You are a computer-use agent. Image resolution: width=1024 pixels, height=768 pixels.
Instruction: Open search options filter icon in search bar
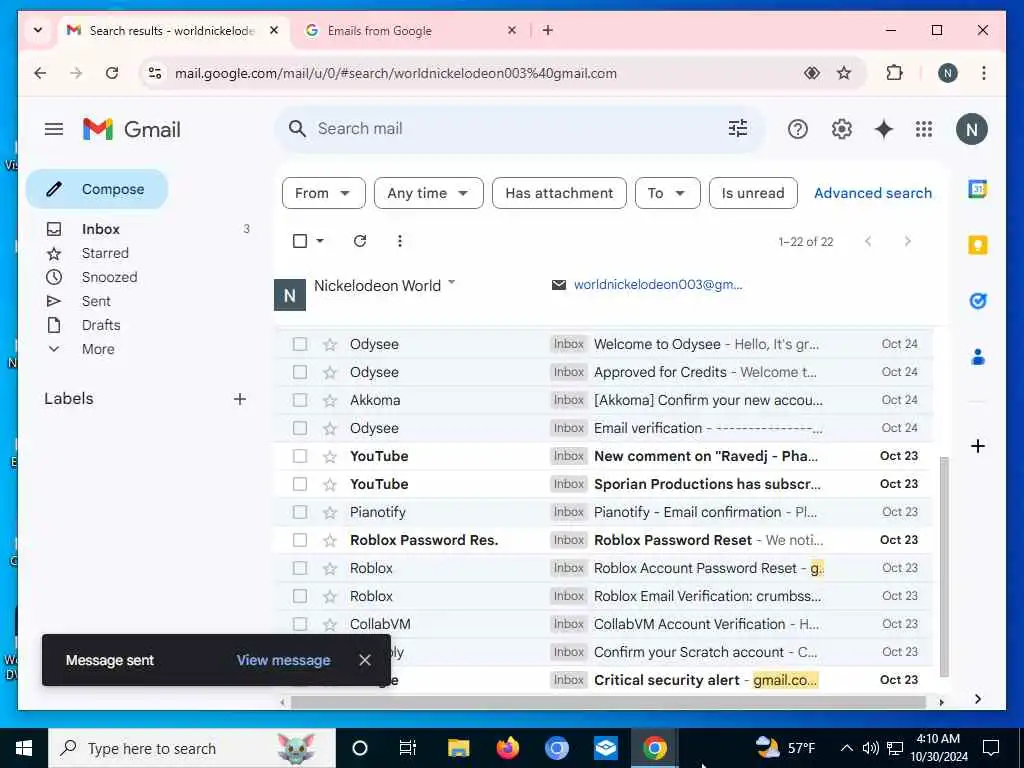point(737,129)
